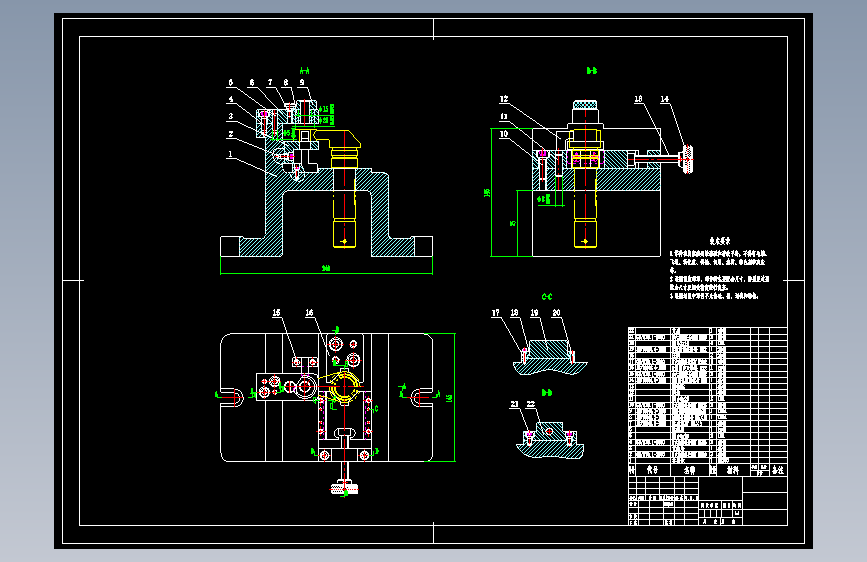Select part balloon number 14

pyautogui.click(x=665, y=99)
